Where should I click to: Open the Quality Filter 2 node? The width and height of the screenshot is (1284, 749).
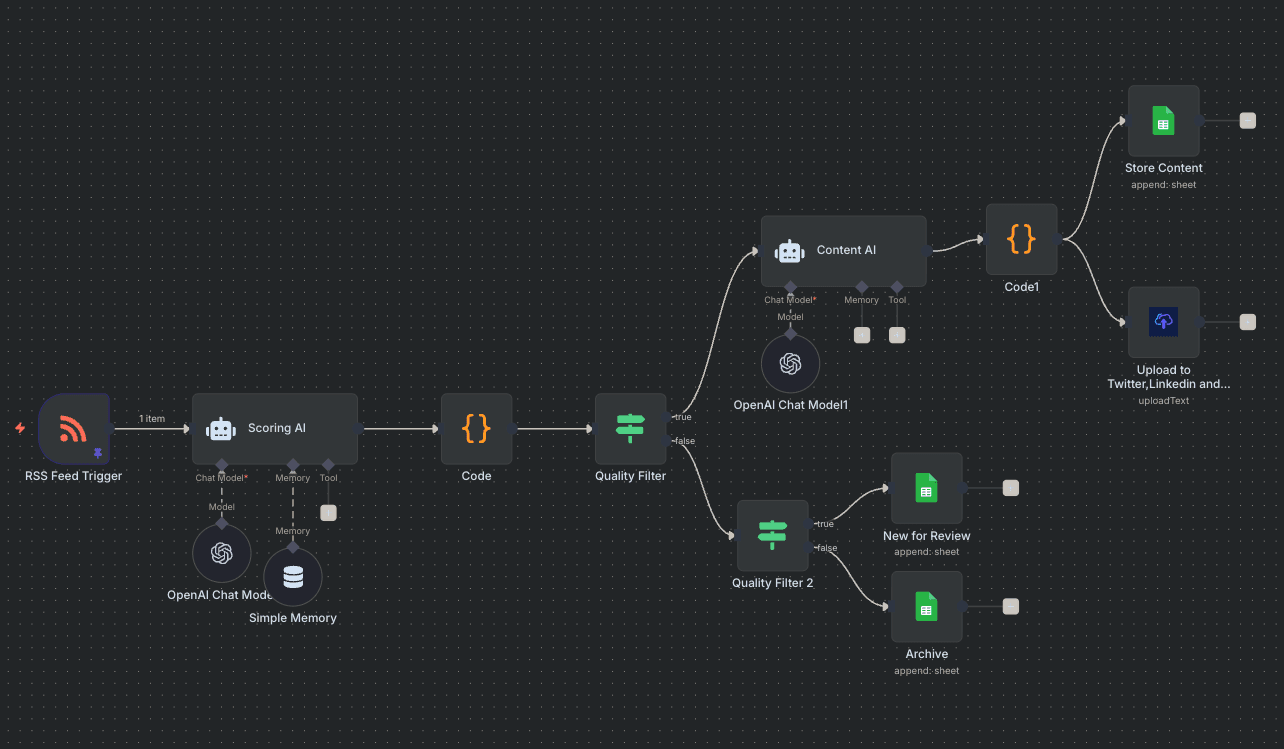pos(772,535)
